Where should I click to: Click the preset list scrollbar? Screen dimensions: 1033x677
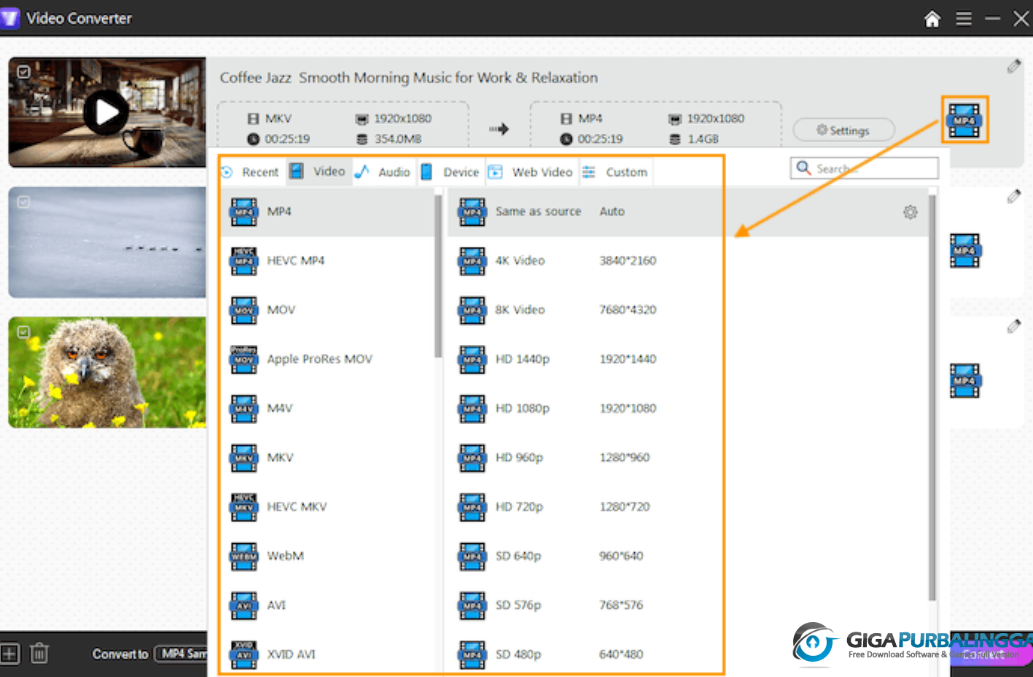point(932,398)
